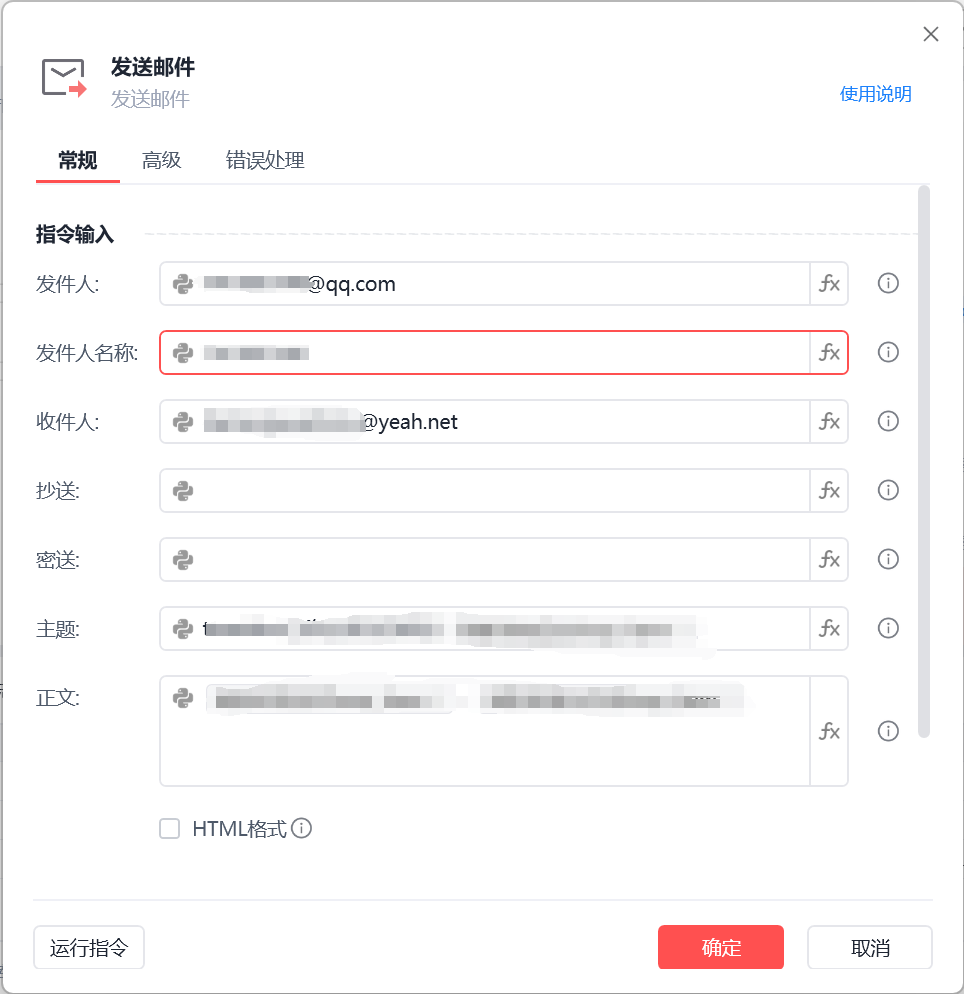Click the fx icon in 抄送 row
The height and width of the screenshot is (994, 964).
[x=829, y=491]
